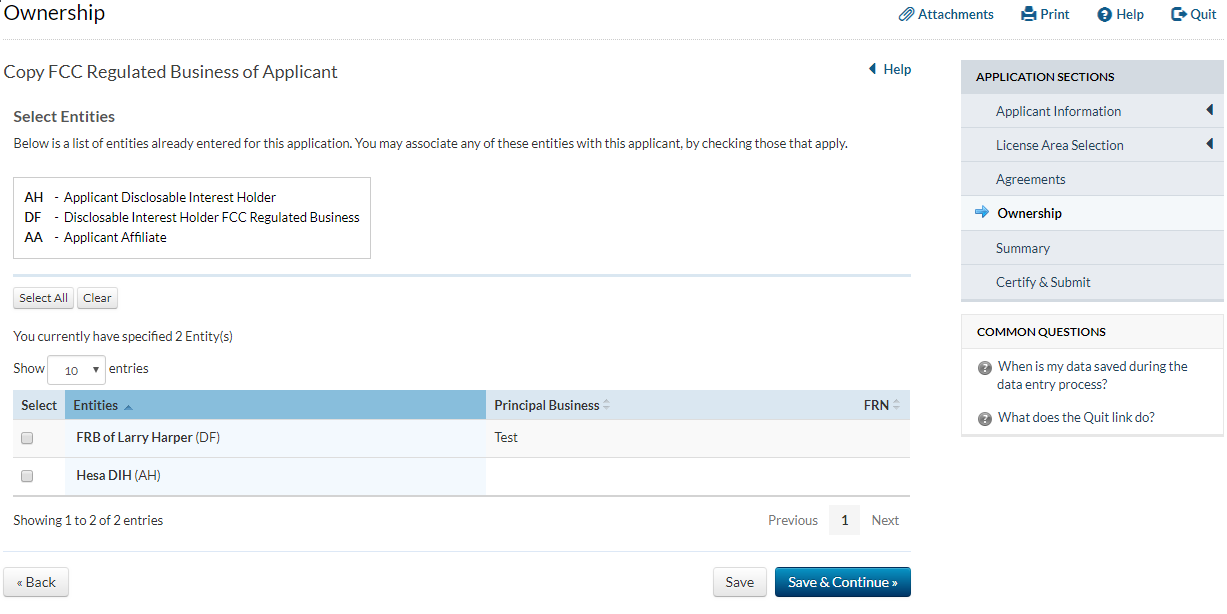Click the Attachments paperclip icon

coord(906,14)
